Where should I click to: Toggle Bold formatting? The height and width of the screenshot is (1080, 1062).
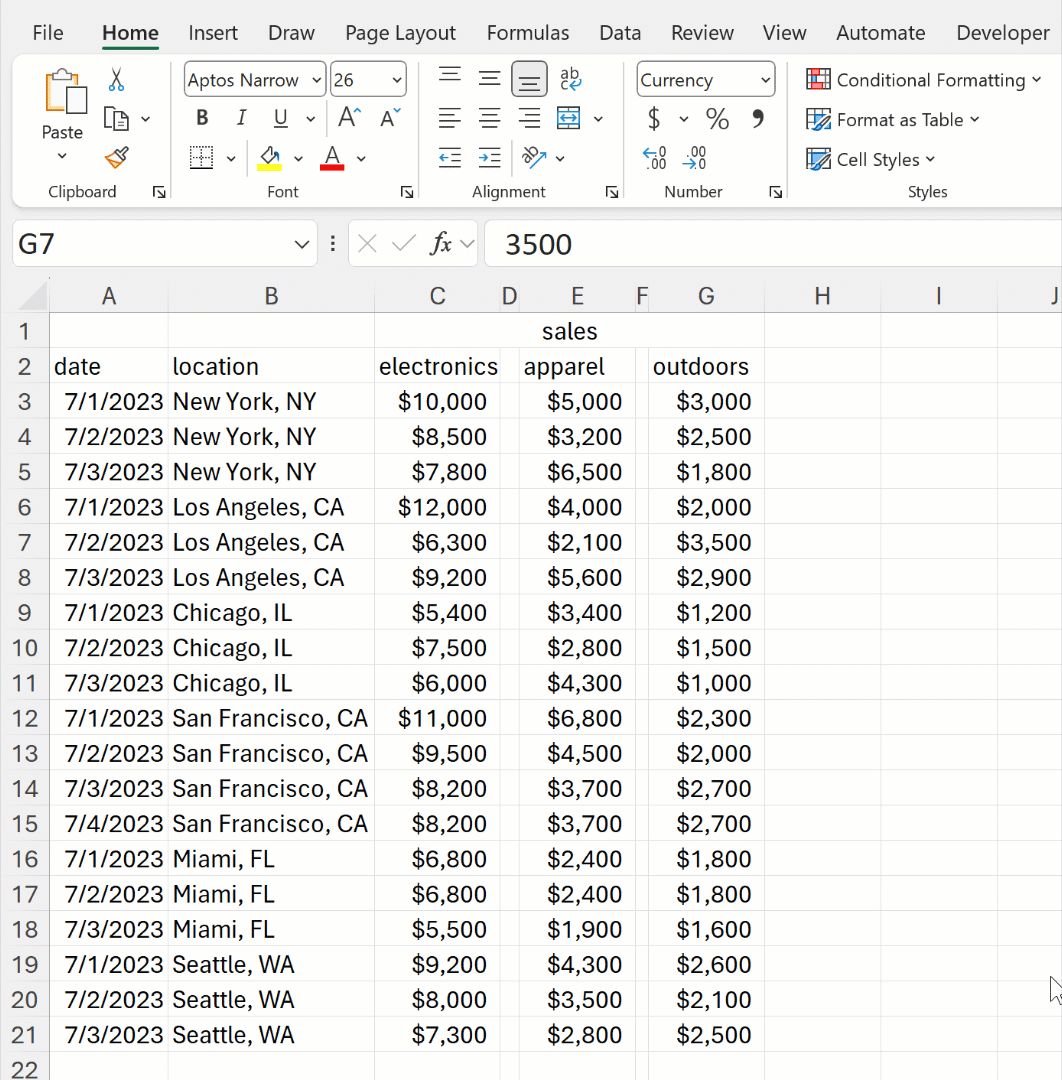(x=202, y=118)
